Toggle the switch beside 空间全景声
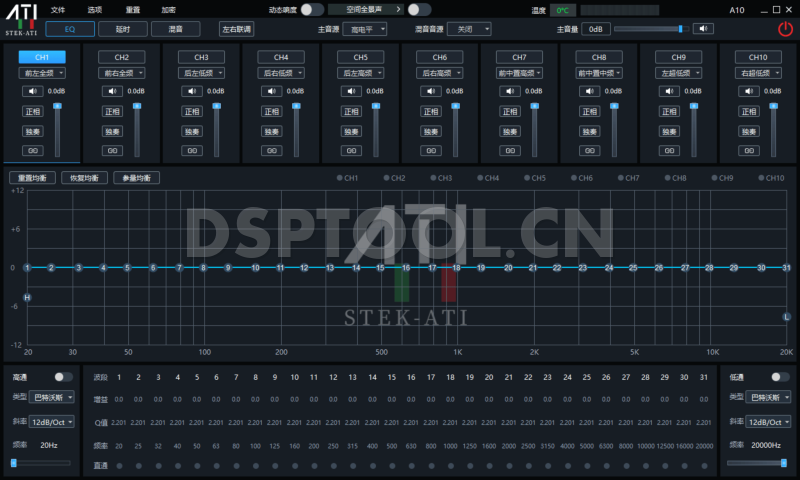The height and width of the screenshot is (480, 800). (x=419, y=10)
